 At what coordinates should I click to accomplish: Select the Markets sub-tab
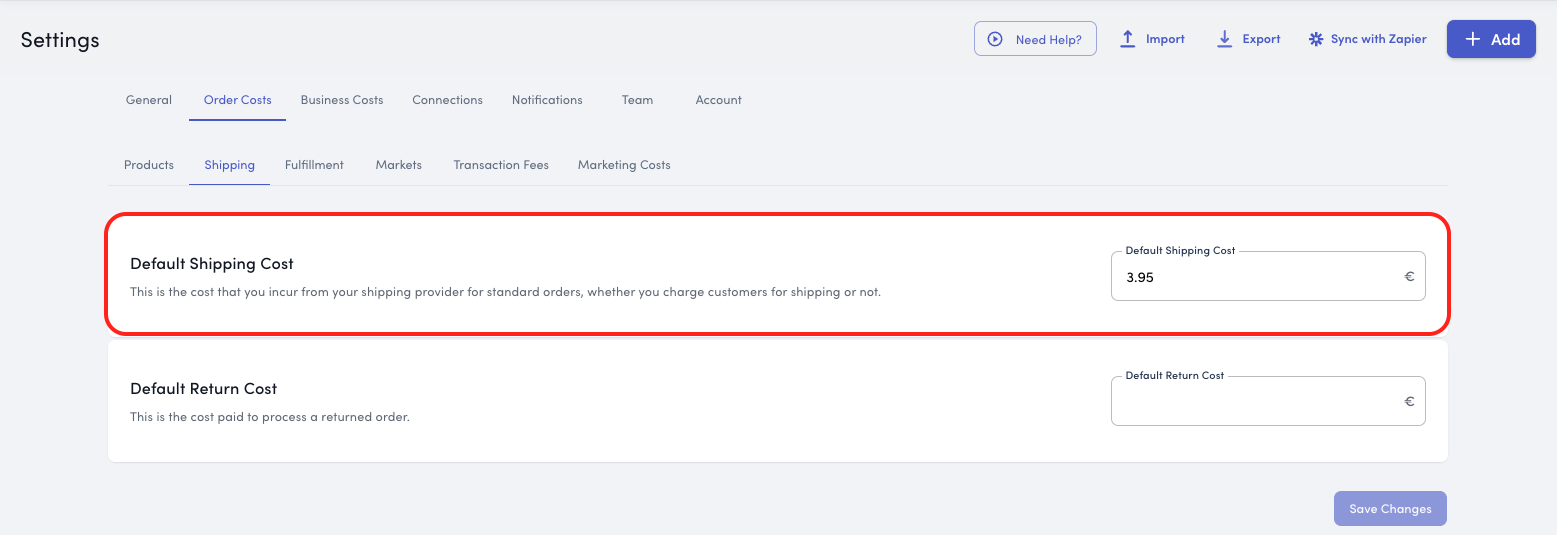point(398,165)
